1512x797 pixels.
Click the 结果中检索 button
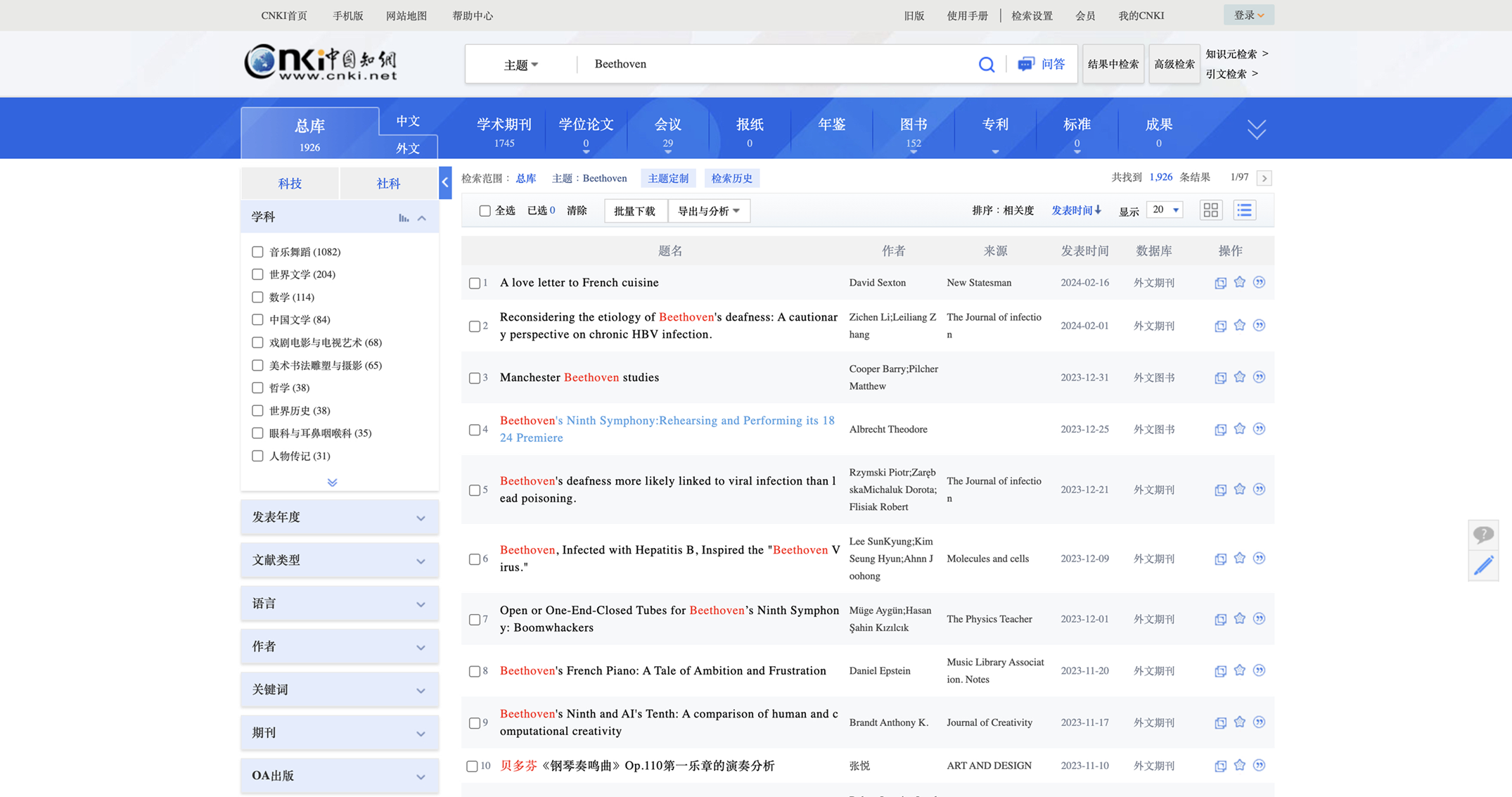1113,64
